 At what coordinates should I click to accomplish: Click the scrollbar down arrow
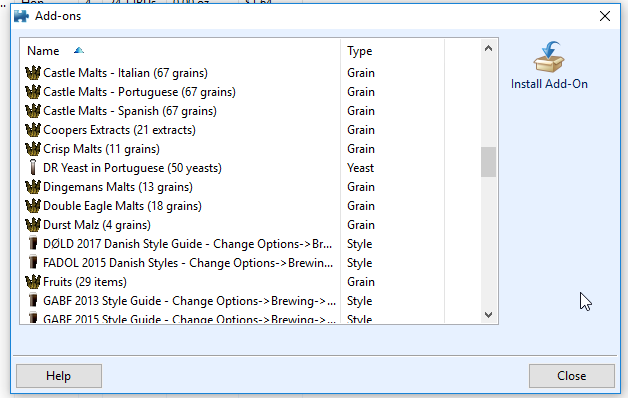click(x=488, y=315)
